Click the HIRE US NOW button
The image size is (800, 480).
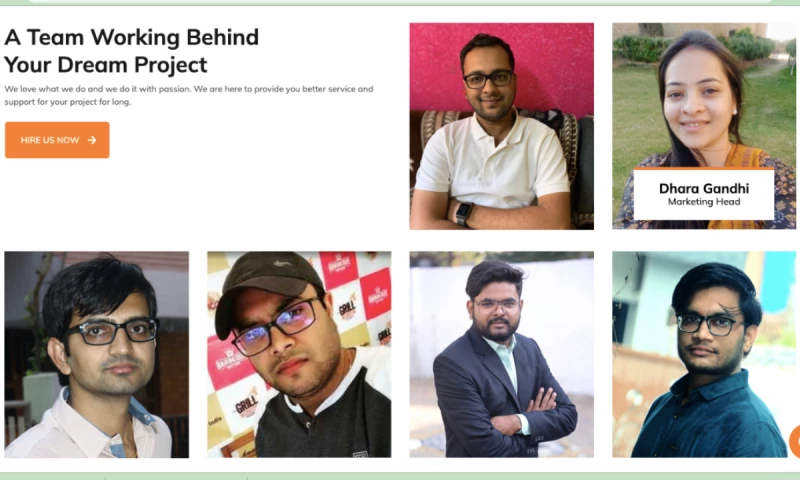pos(57,140)
